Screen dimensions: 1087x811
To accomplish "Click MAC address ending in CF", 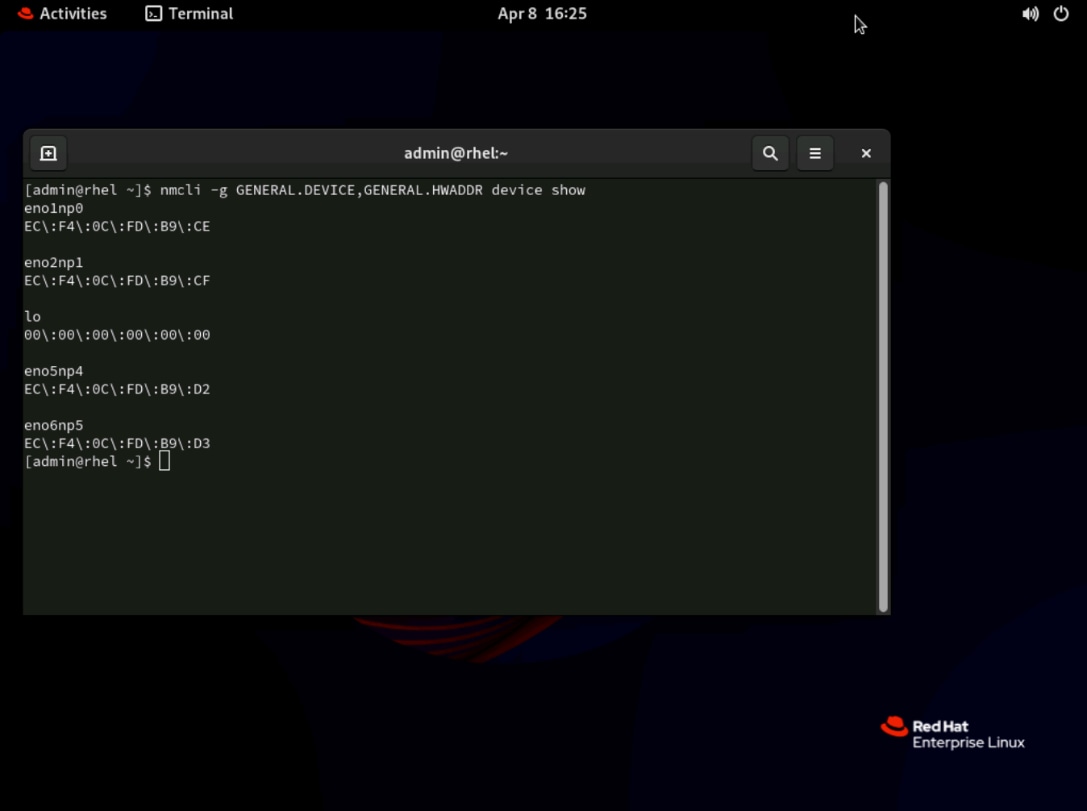I will 117,280.
